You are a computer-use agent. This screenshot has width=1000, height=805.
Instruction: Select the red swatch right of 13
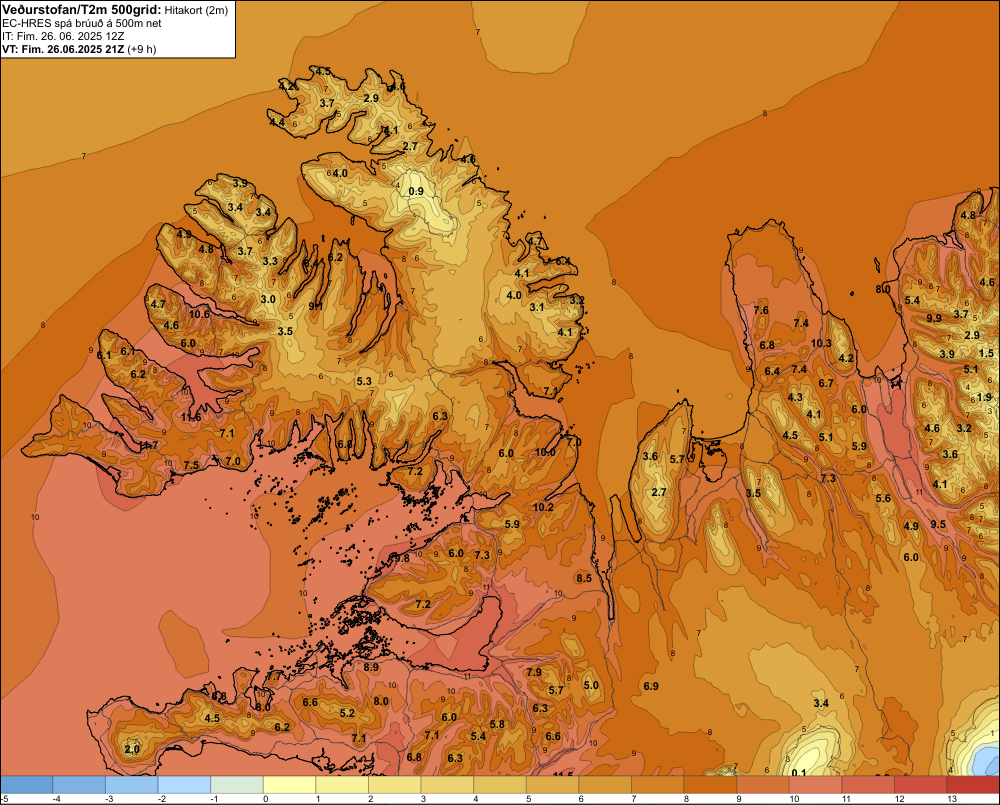point(973,784)
